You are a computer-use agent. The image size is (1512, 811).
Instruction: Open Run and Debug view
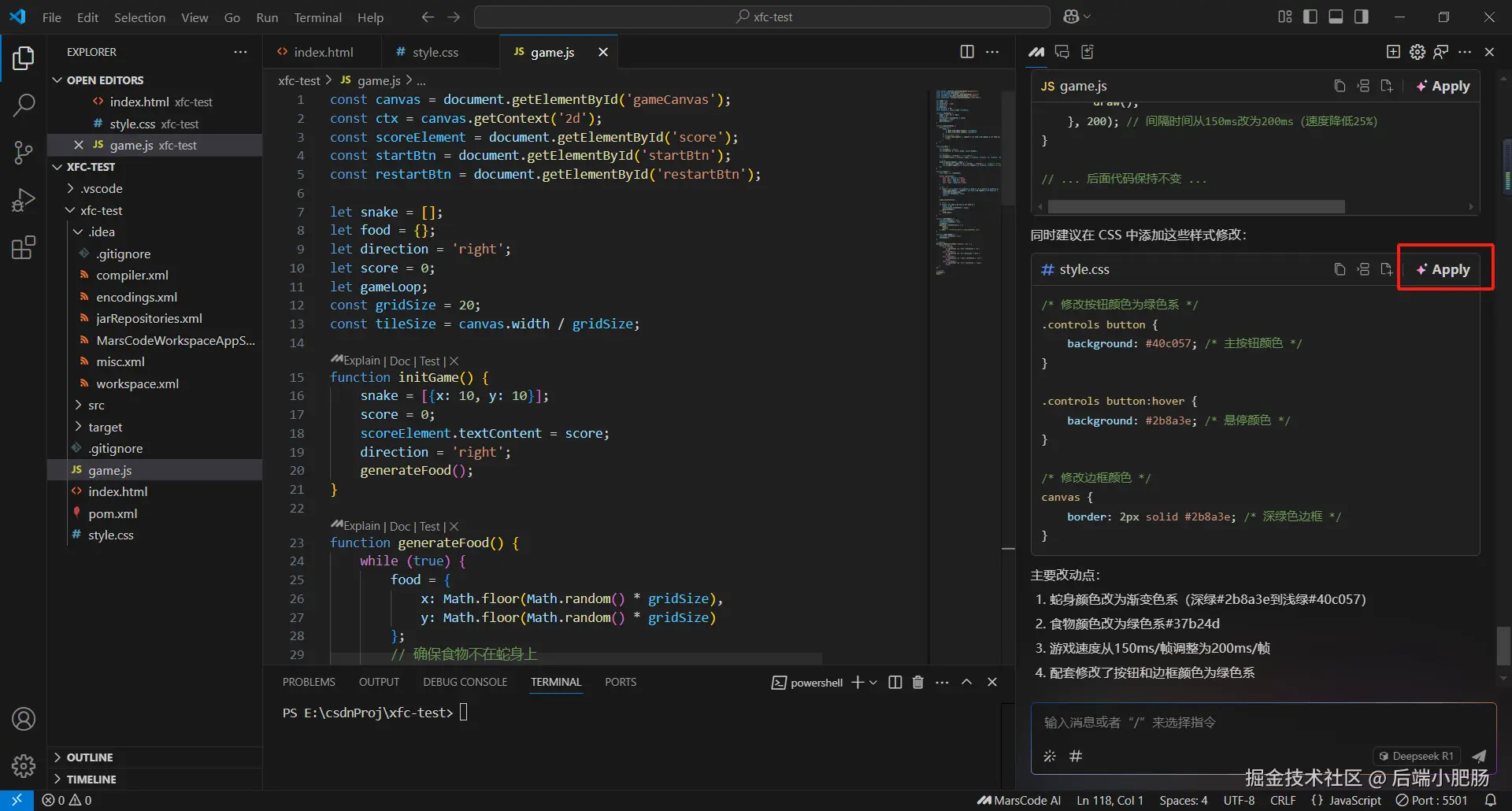(x=24, y=200)
